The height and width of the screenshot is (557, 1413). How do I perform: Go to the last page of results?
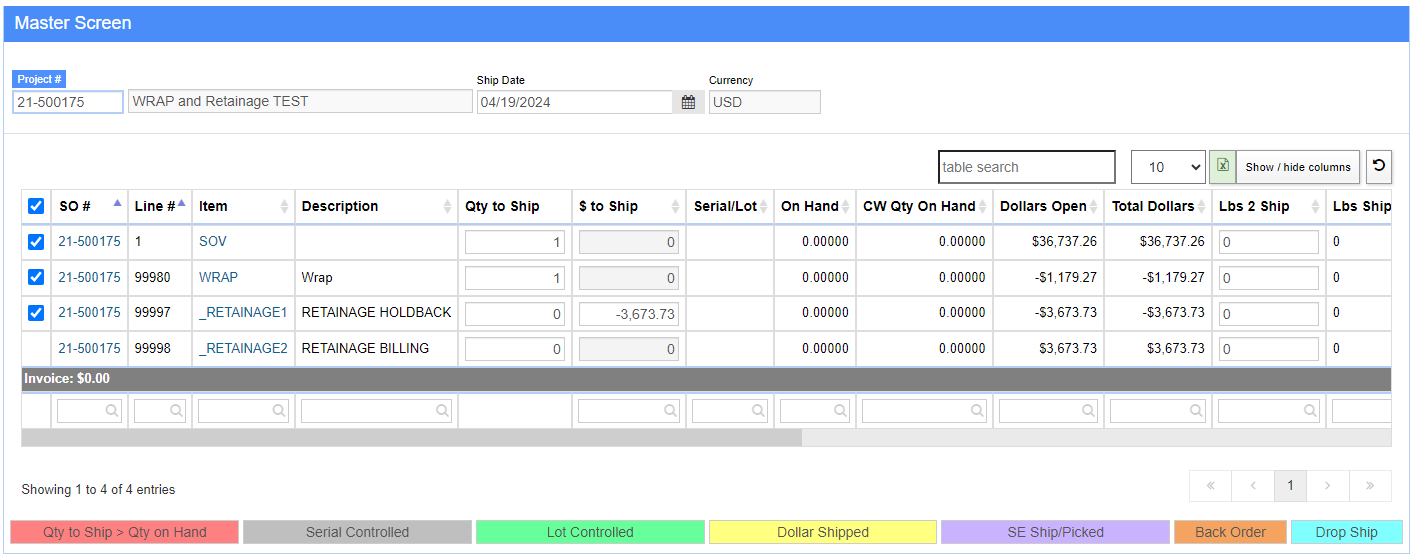1369,486
